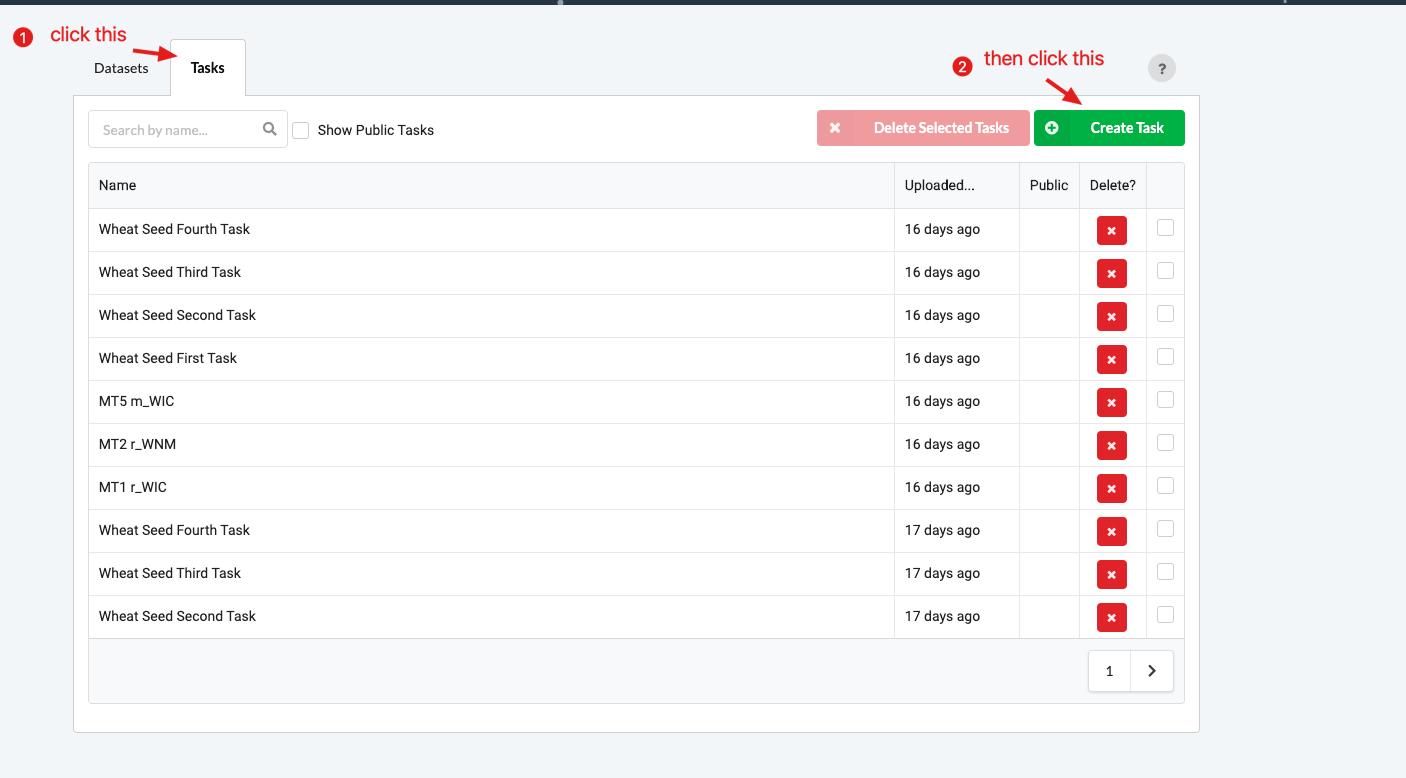Delete the last Wheat Seed Second Task row

(x=1111, y=617)
